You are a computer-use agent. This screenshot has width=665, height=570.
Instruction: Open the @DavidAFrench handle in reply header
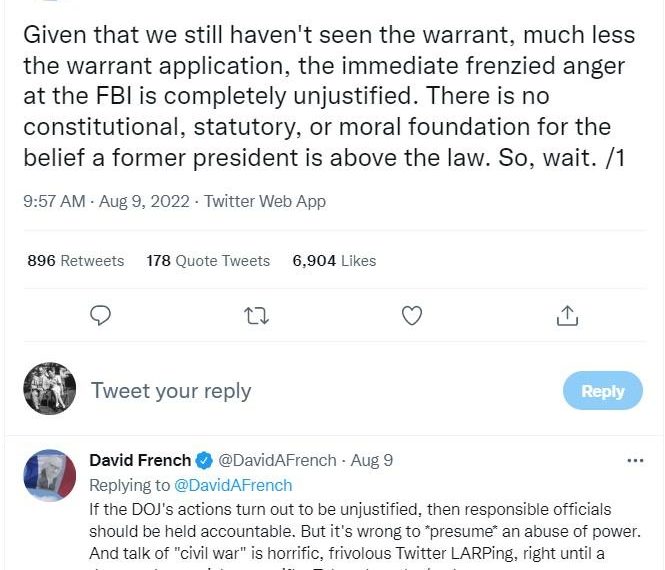(277, 460)
